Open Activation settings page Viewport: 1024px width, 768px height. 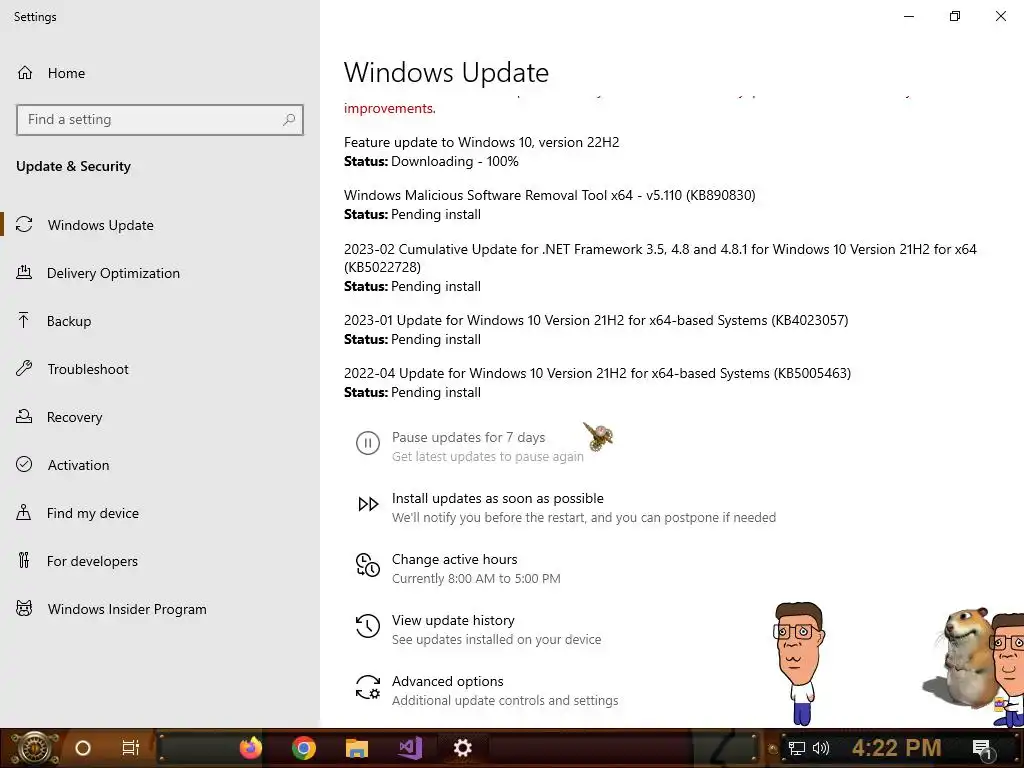(x=78, y=465)
